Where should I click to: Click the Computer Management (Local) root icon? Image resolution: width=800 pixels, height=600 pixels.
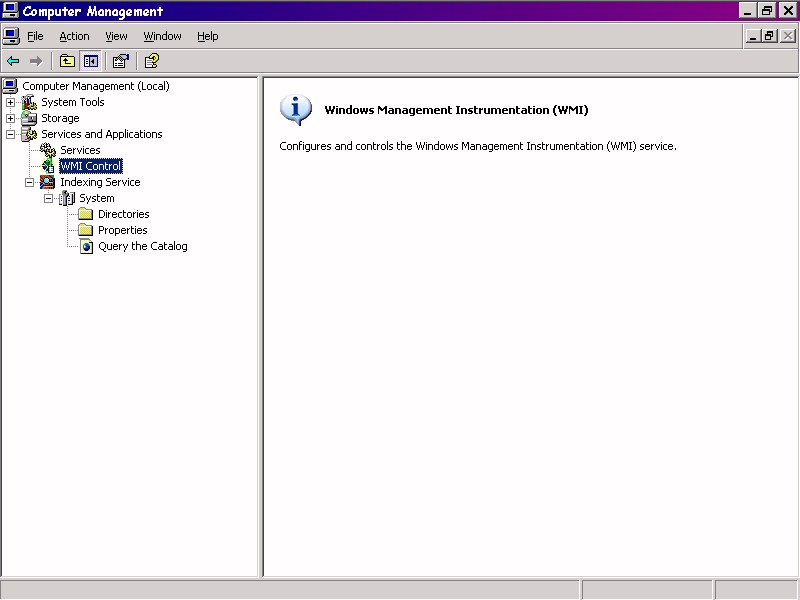[x=10, y=86]
